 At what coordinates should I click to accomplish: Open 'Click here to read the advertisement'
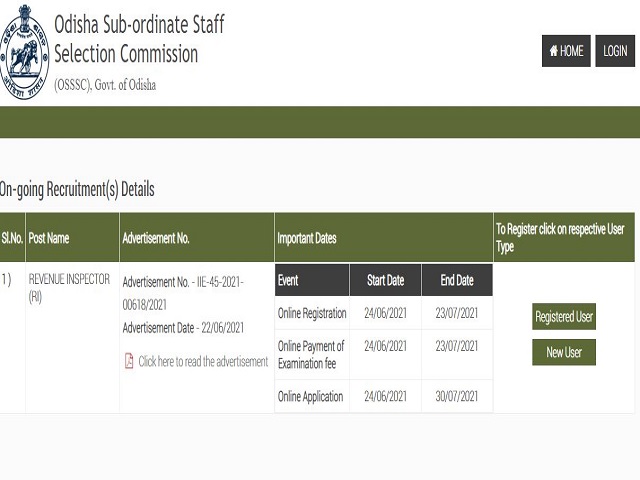[203, 362]
